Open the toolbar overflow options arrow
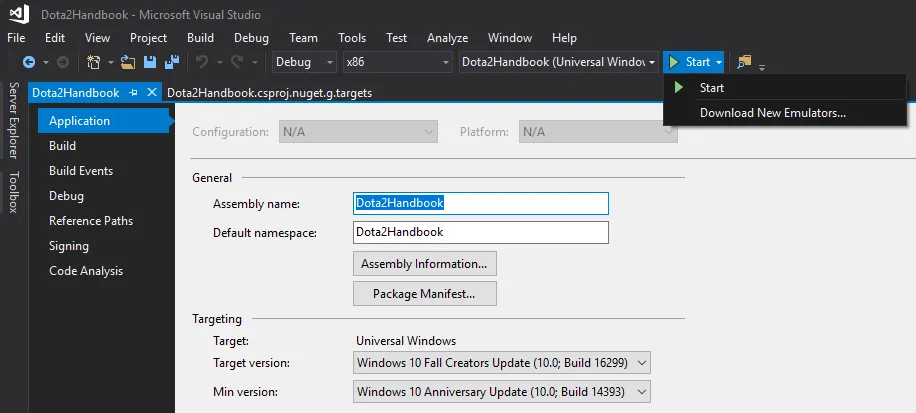Viewport: 916px width, 413px height. tap(762, 68)
